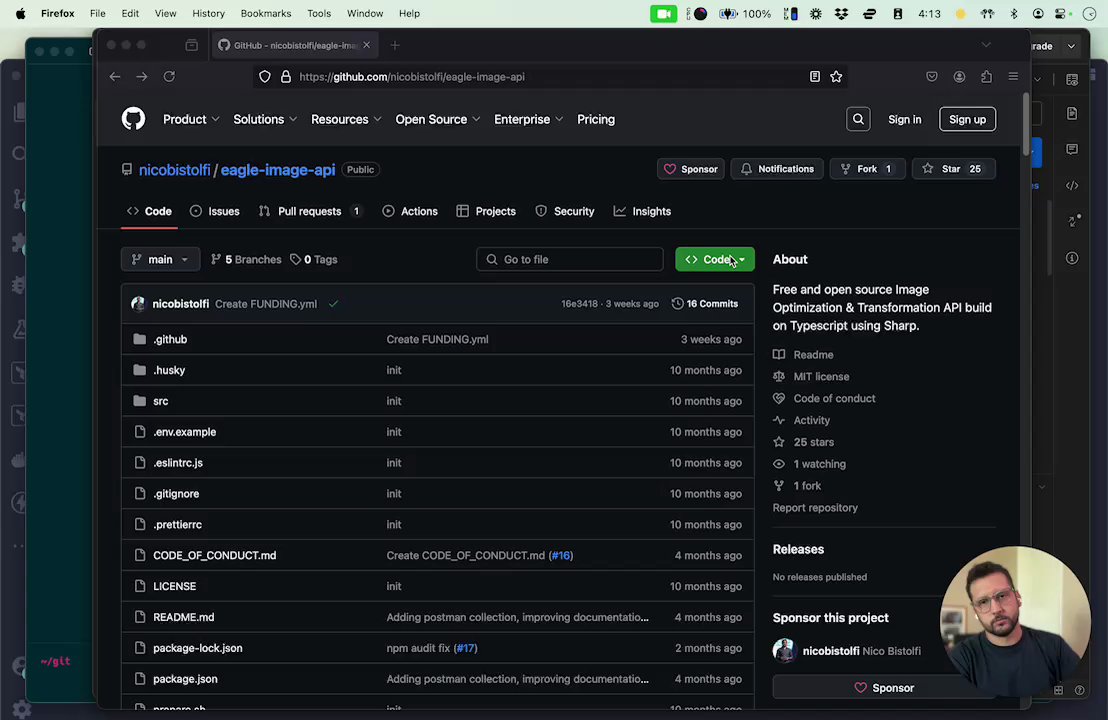Open README.md file
The height and width of the screenshot is (720, 1108).
tap(184, 617)
